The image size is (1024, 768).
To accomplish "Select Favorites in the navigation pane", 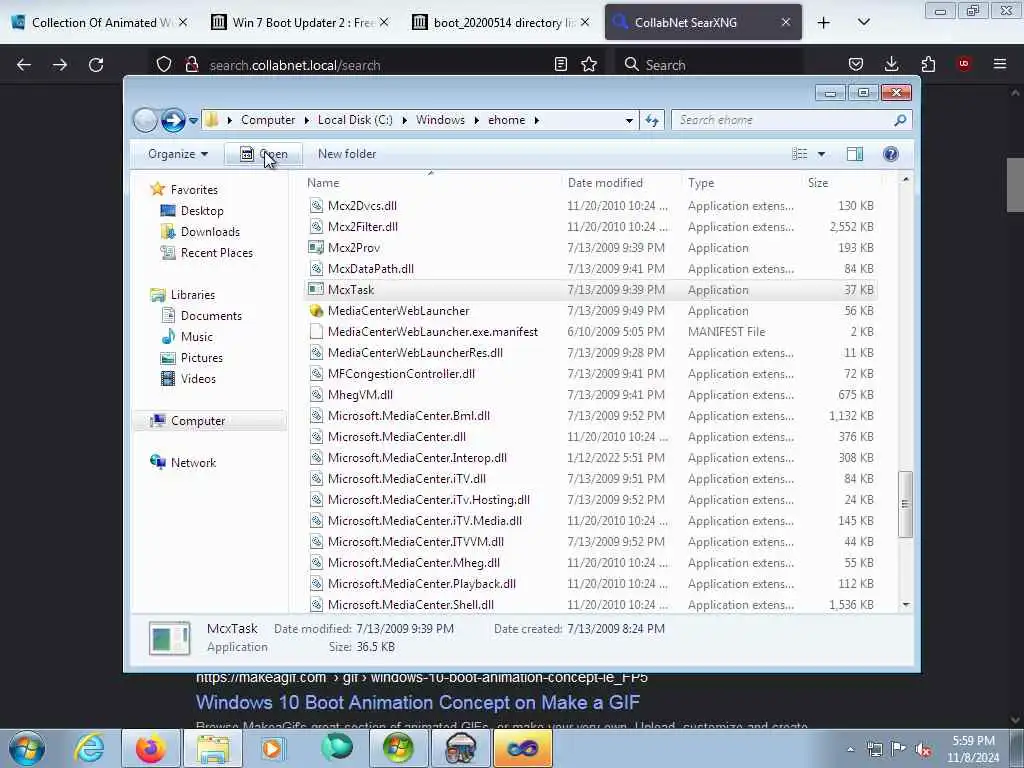I will click(x=194, y=189).
